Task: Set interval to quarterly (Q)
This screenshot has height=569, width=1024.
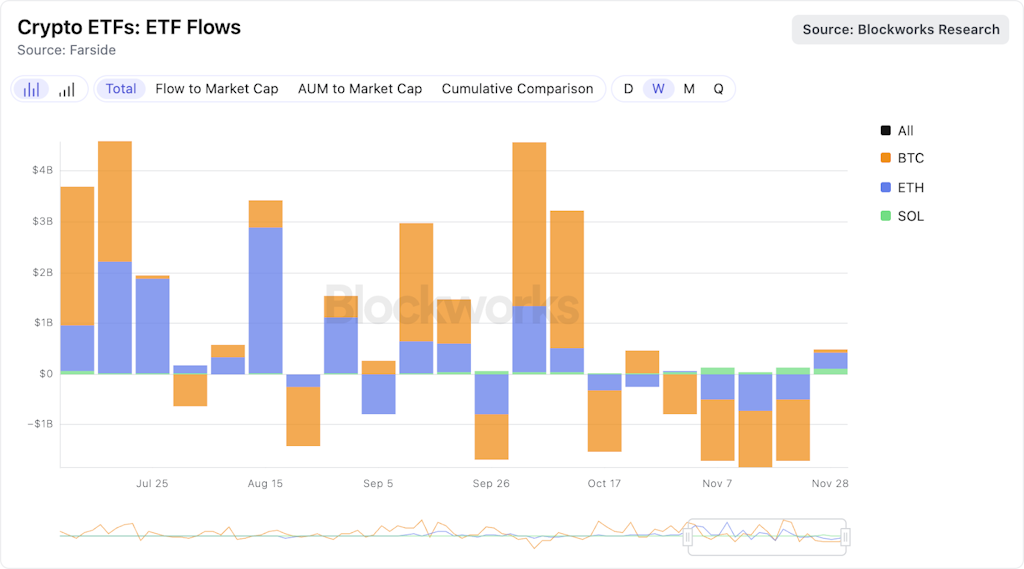Action: click(x=718, y=89)
